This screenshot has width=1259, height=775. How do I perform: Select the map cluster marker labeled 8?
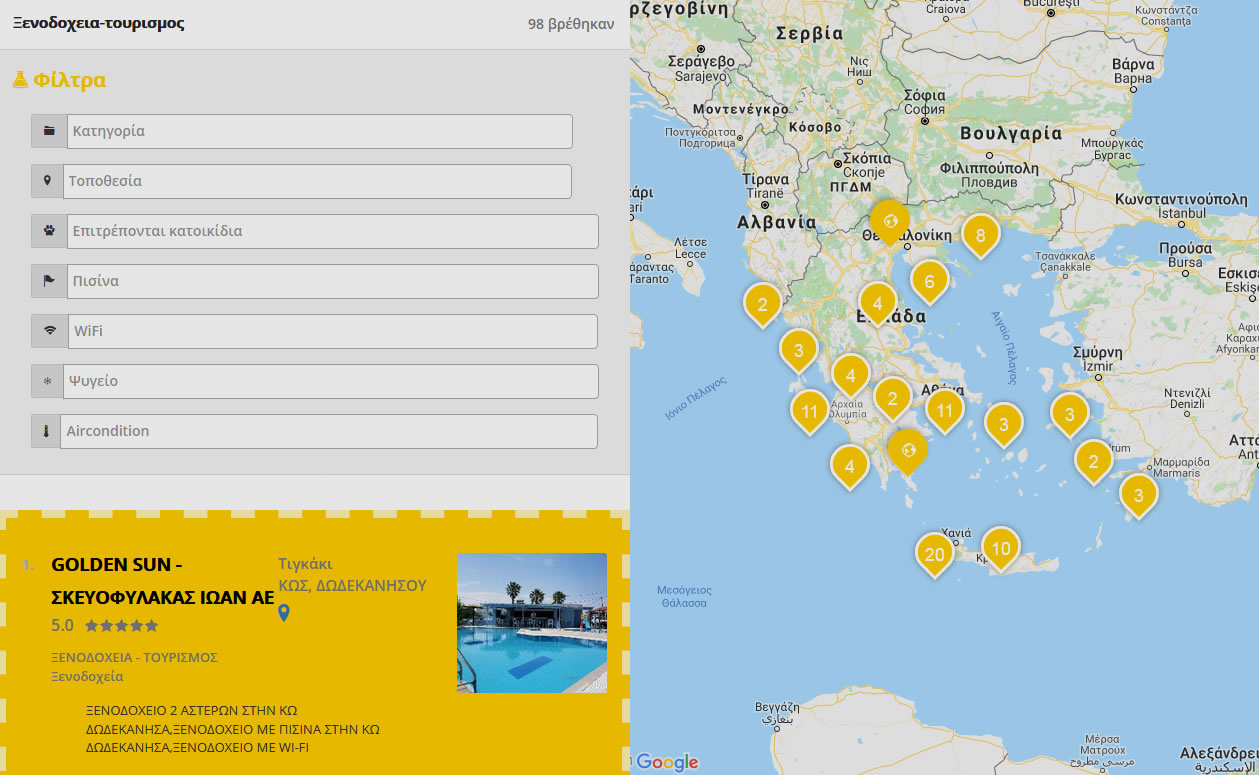click(980, 237)
